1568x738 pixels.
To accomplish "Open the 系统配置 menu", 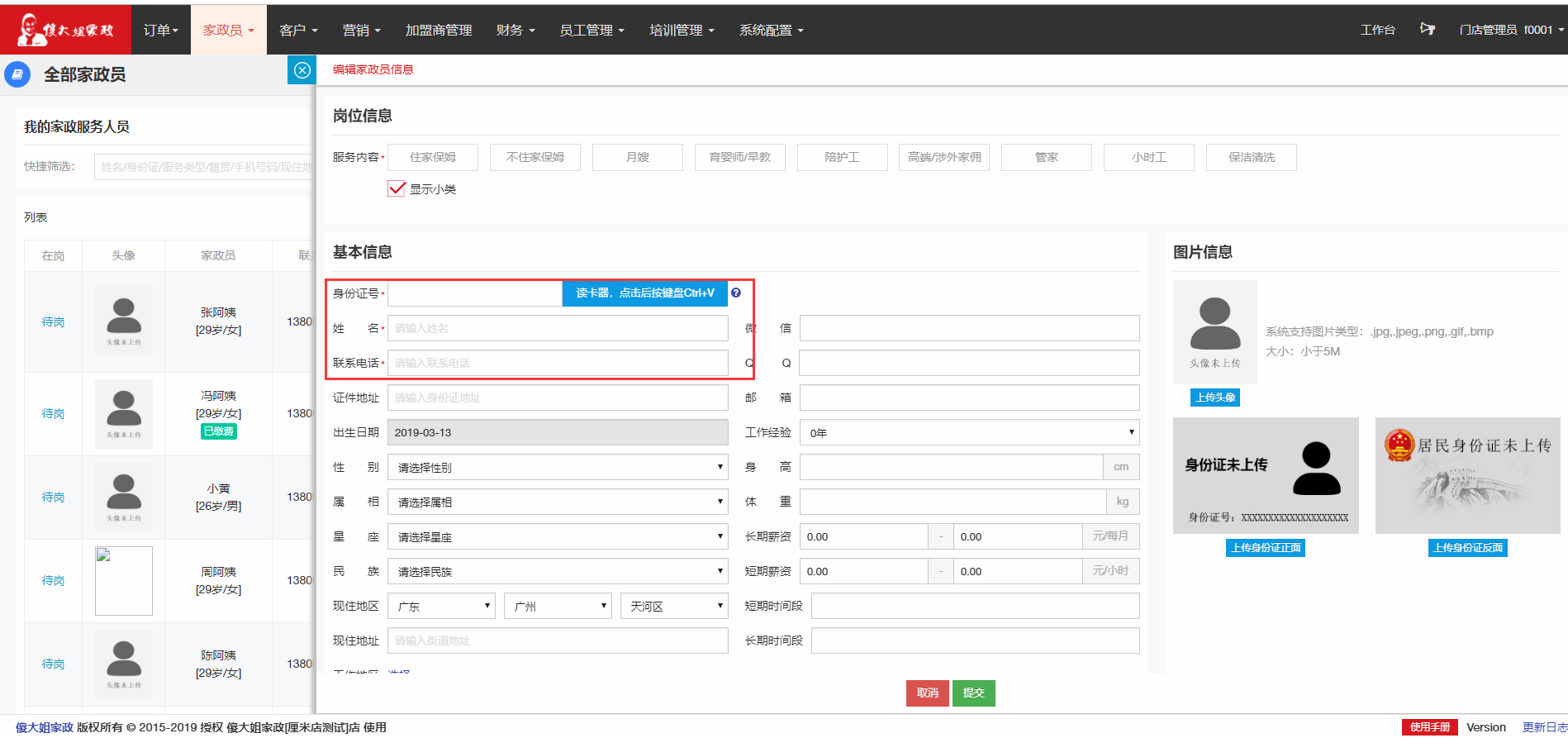I will pyautogui.click(x=771, y=30).
